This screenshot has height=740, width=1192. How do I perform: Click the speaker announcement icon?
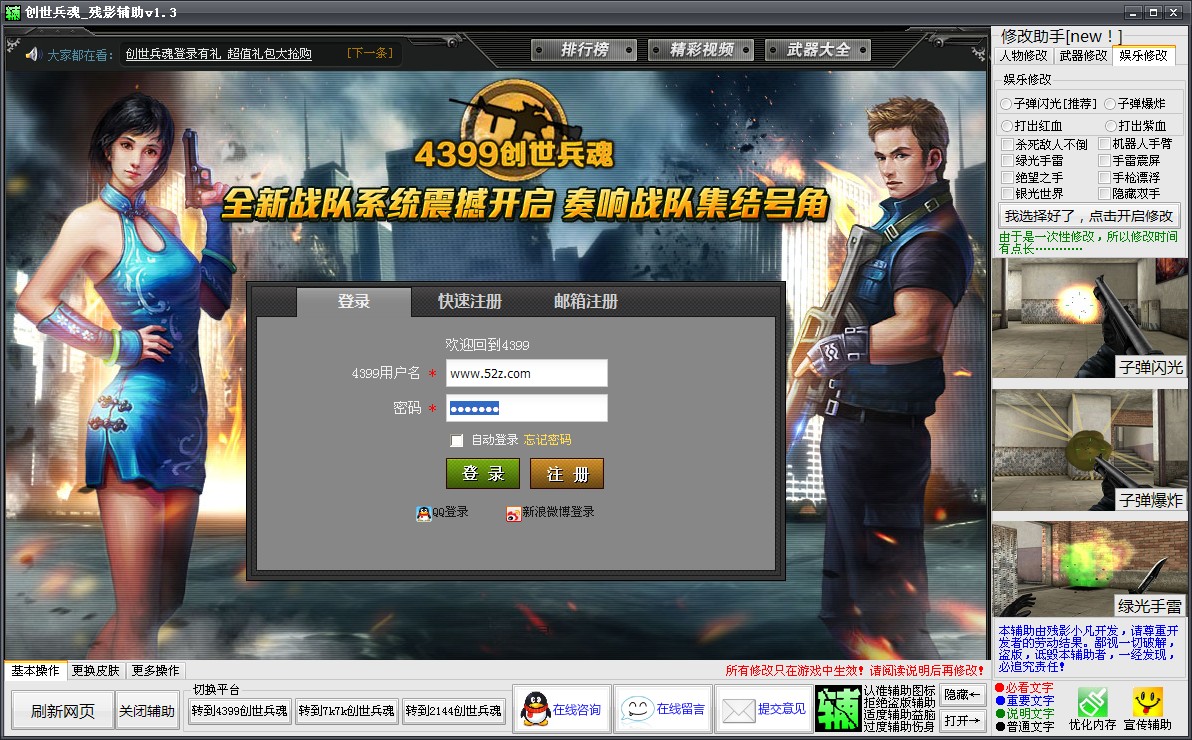[x=32, y=55]
